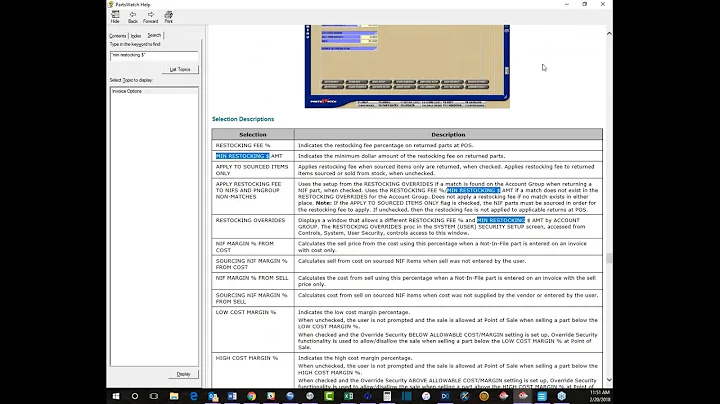
Task: Select the Search tab
Action: (154, 35)
